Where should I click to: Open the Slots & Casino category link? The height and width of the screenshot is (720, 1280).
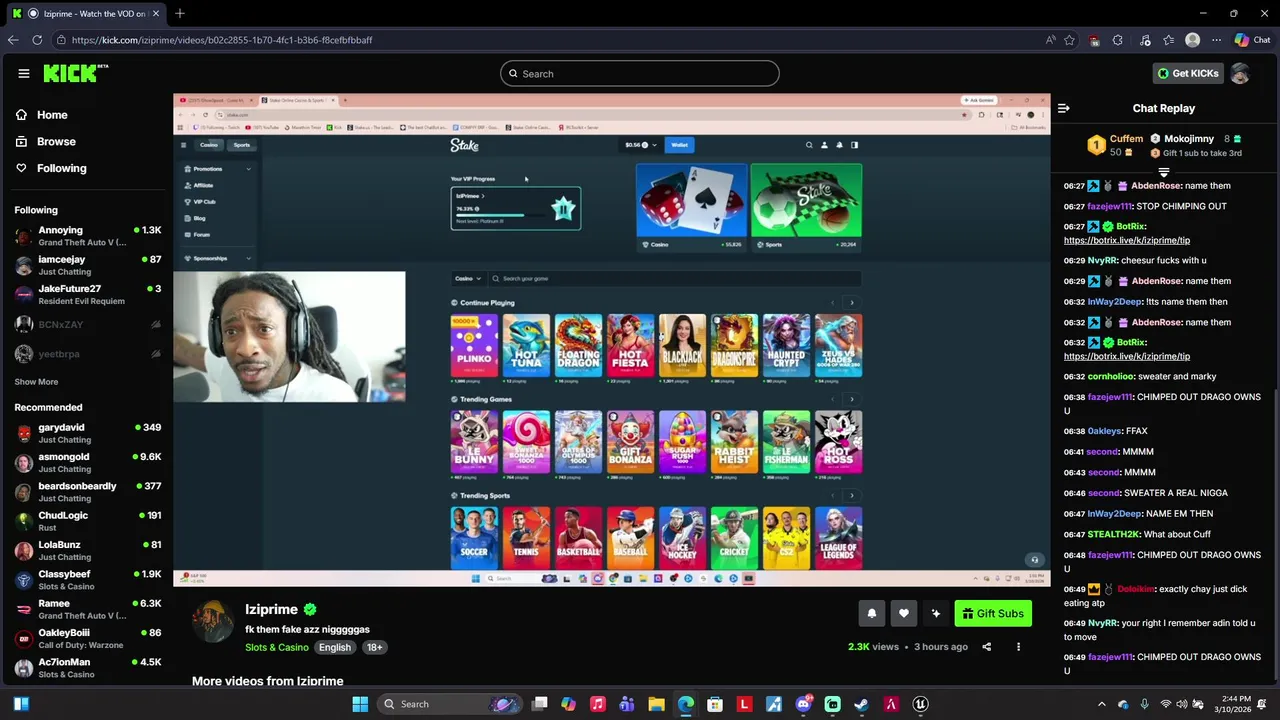pyautogui.click(x=277, y=648)
